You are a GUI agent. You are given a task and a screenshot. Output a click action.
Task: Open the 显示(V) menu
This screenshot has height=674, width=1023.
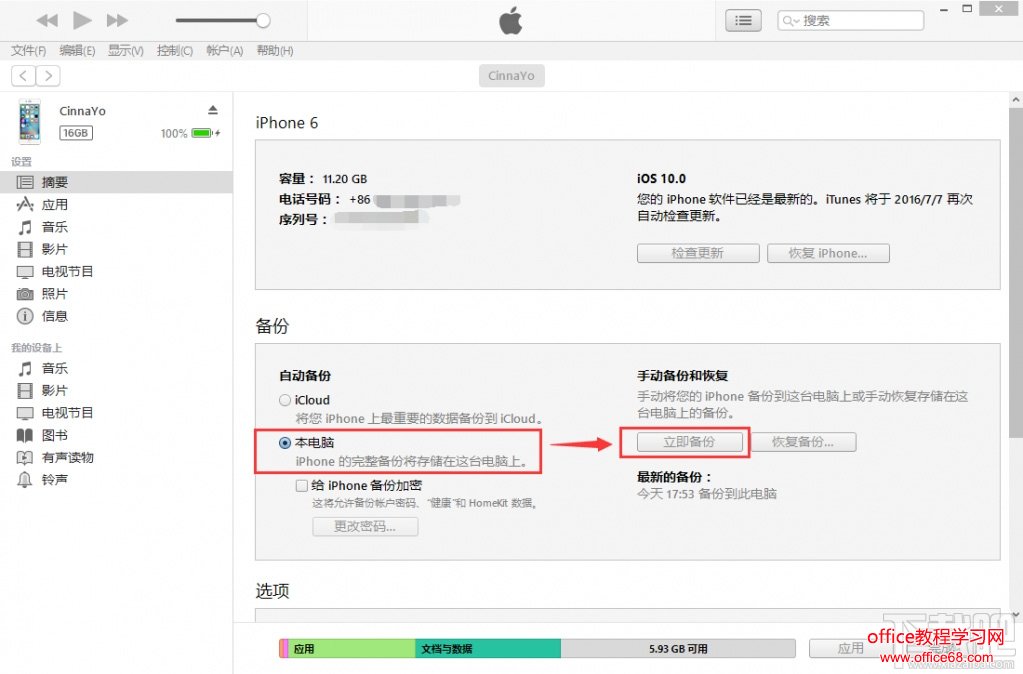click(x=125, y=50)
